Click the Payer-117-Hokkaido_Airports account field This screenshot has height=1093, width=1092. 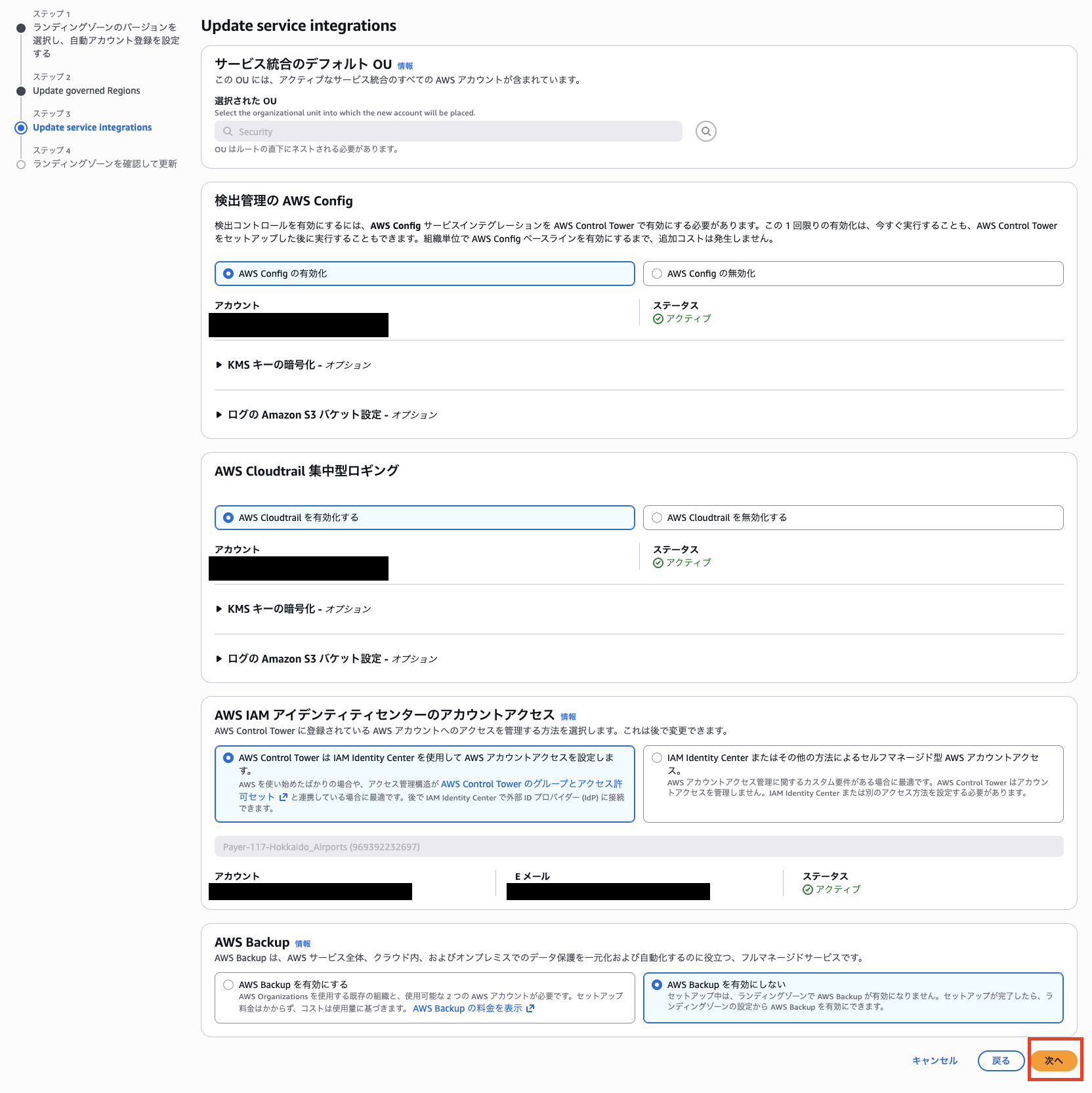click(639, 846)
